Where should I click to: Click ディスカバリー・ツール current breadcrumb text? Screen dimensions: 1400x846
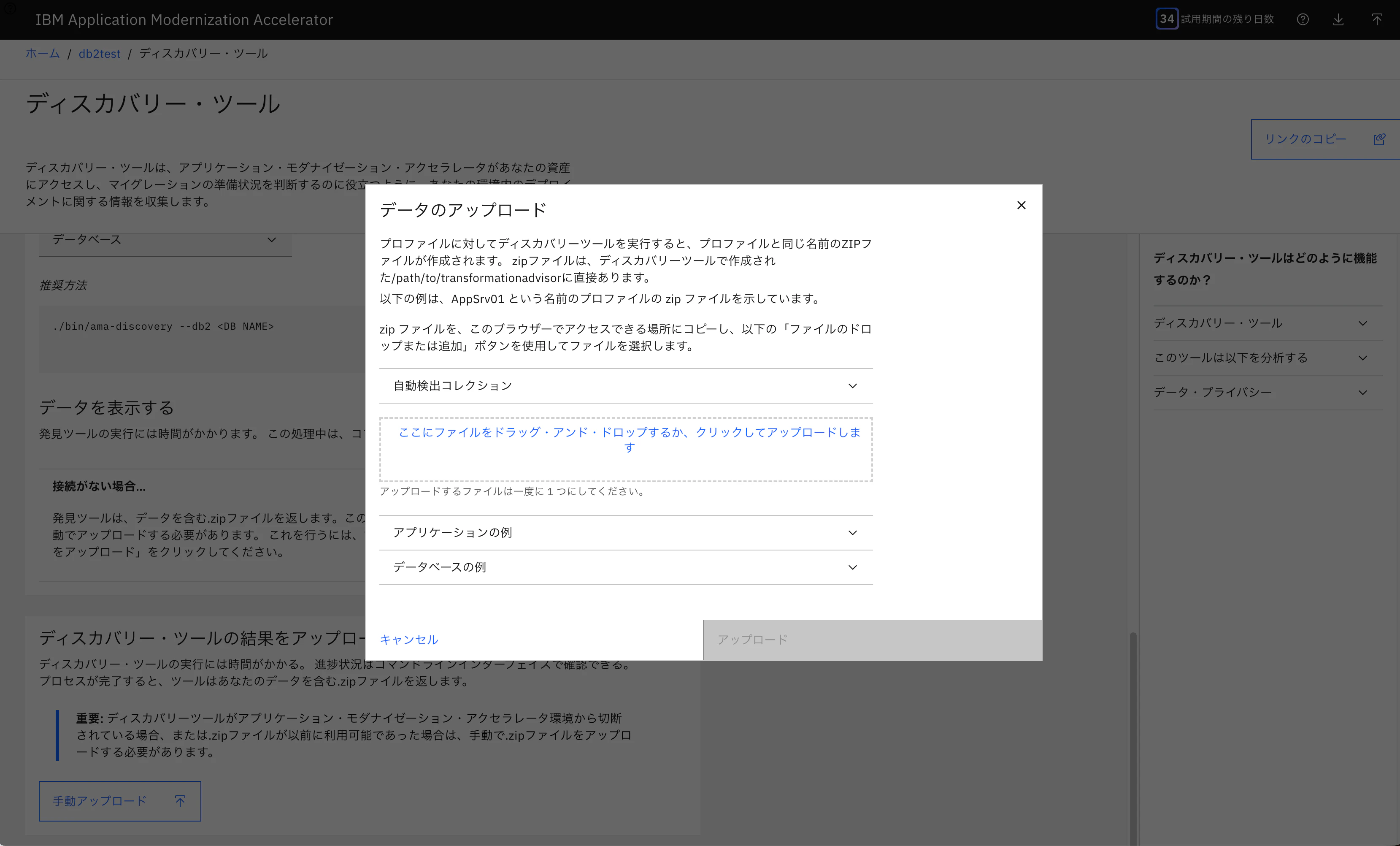pos(203,54)
